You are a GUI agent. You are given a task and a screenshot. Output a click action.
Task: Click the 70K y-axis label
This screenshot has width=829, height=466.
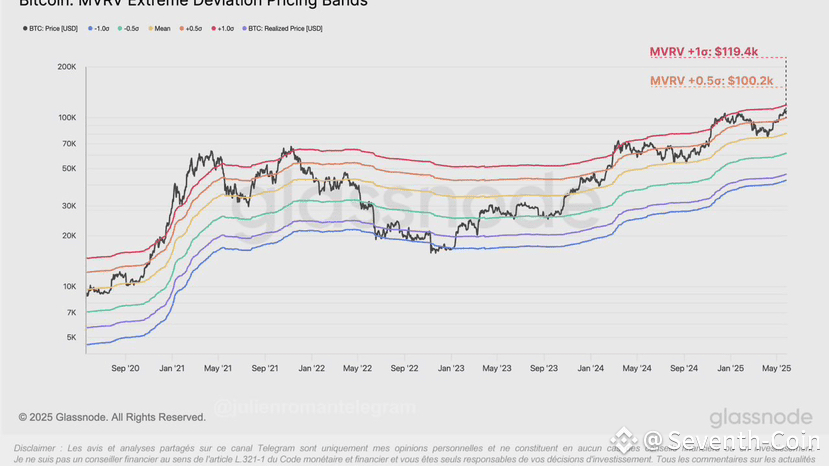[x=69, y=144]
